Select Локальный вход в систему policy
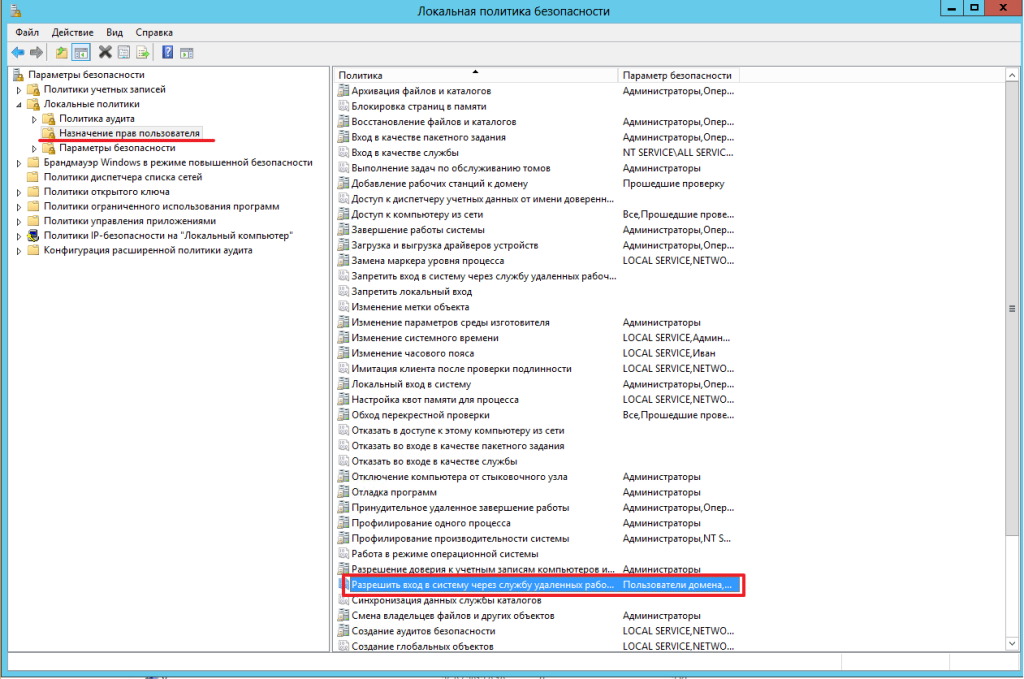The height and width of the screenshot is (679, 1024). tap(411, 384)
